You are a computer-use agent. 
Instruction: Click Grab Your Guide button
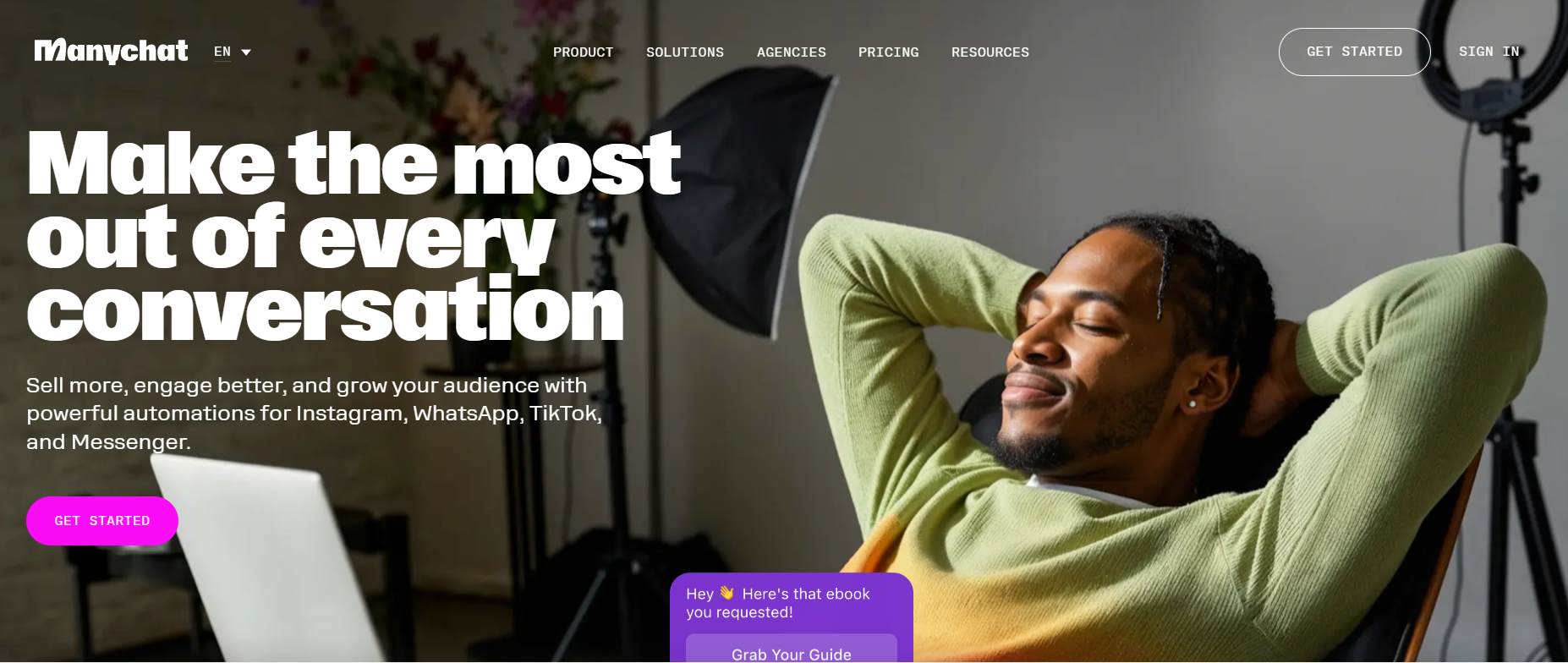click(x=791, y=649)
